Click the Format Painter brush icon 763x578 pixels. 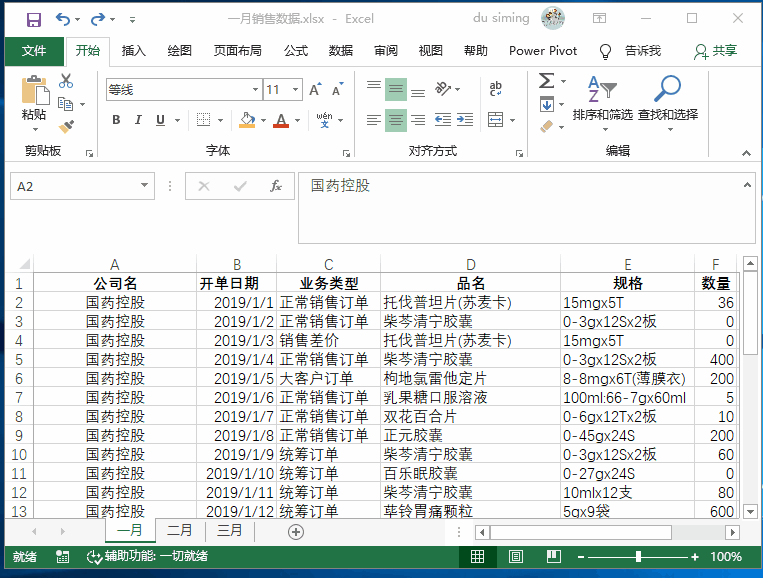pyautogui.click(x=66, y=127)
